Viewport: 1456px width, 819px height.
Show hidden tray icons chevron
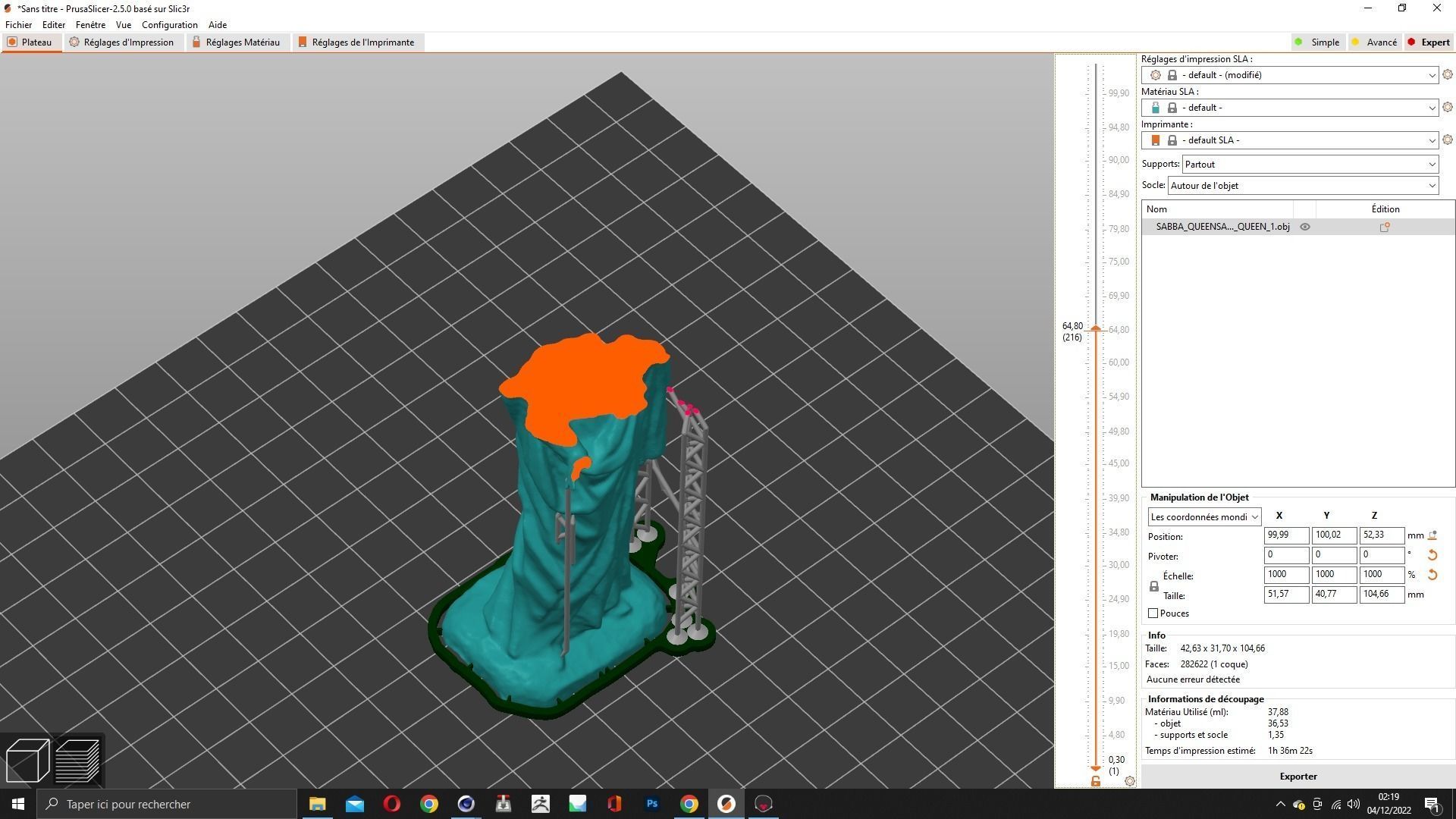pyautogui.click(x=1280, y=804)
